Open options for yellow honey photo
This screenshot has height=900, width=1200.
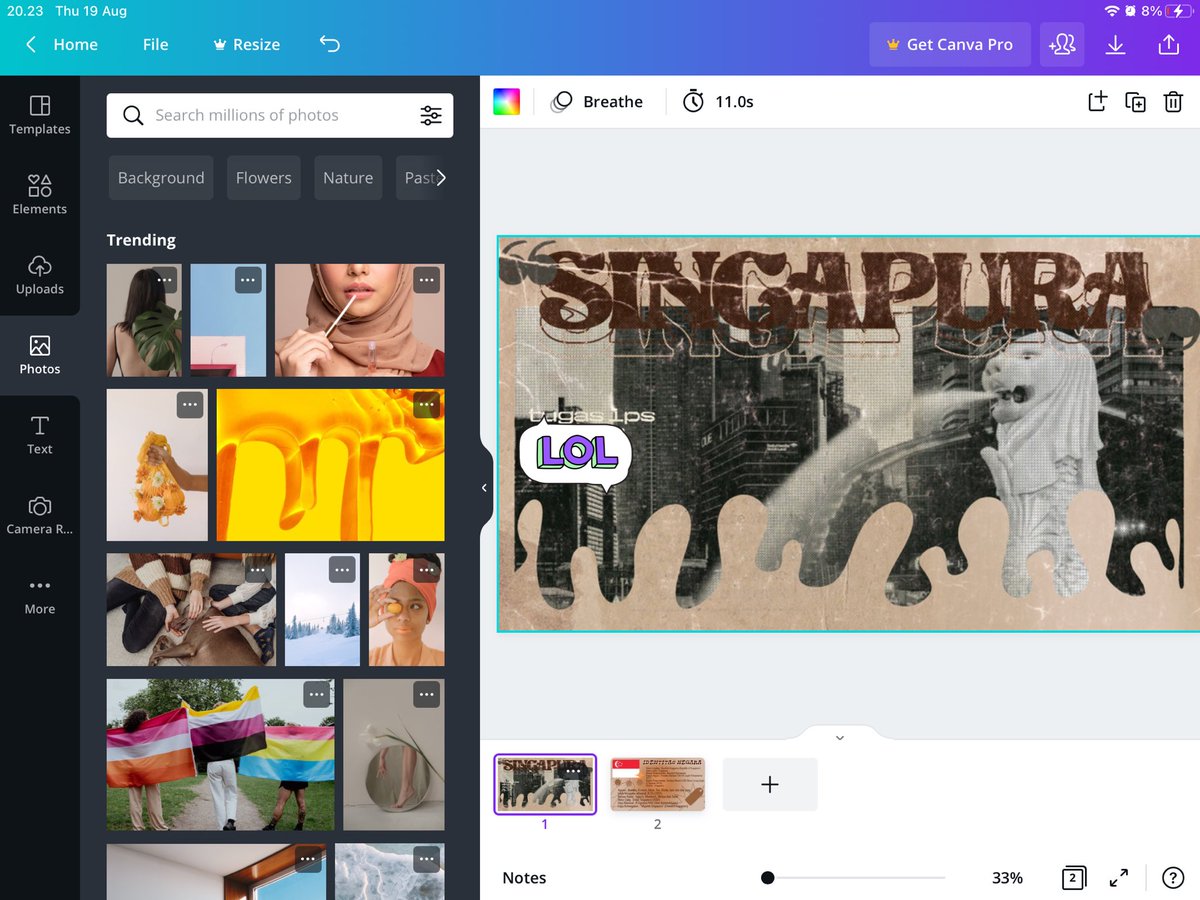[x=427, y=405]
